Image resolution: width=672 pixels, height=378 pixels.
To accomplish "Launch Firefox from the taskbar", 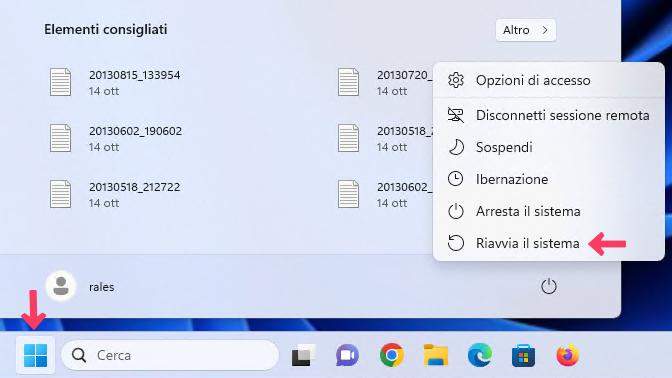I will (567, 355).
